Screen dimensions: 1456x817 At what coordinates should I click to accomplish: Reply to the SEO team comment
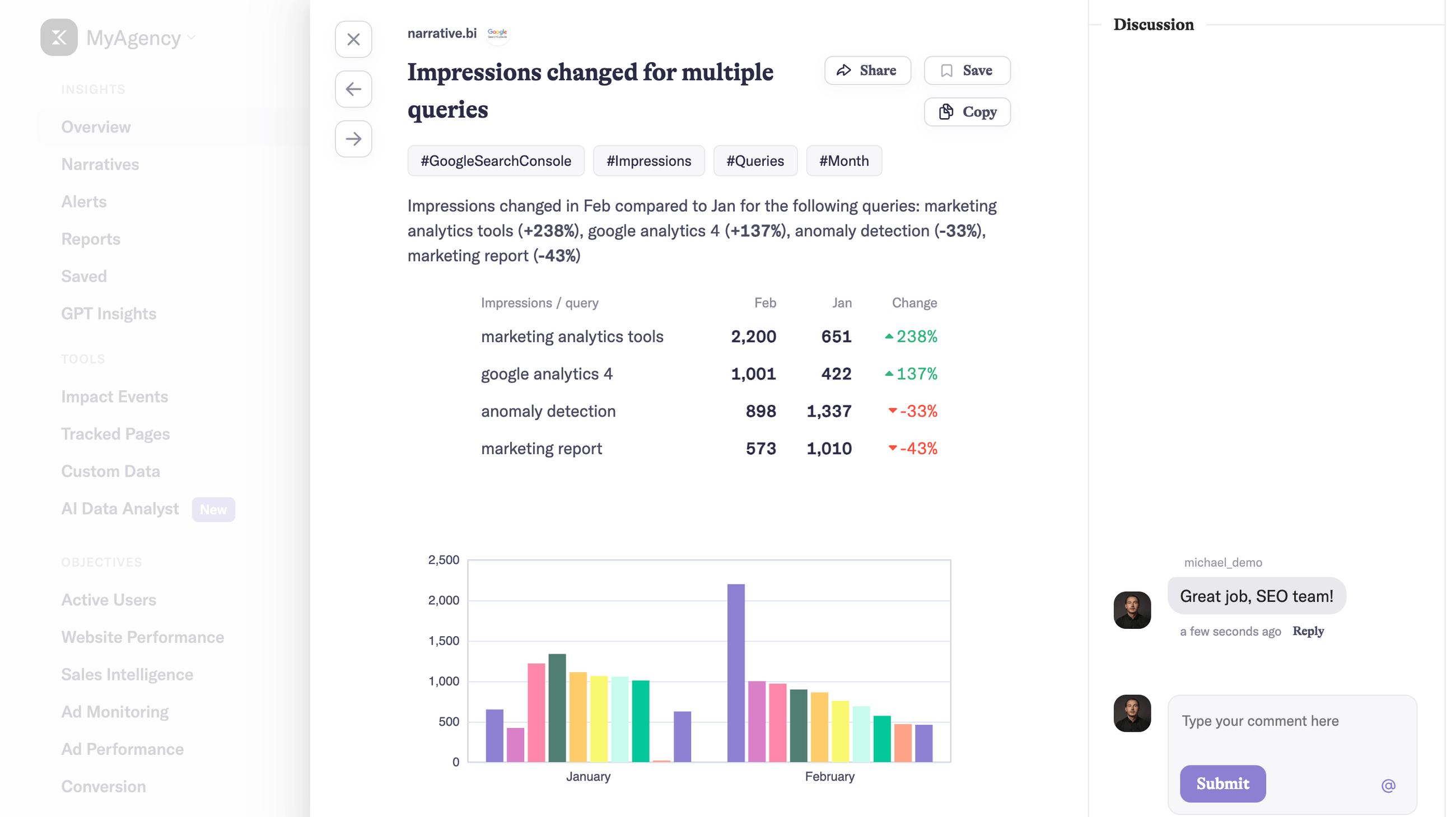click(1308, 631)
